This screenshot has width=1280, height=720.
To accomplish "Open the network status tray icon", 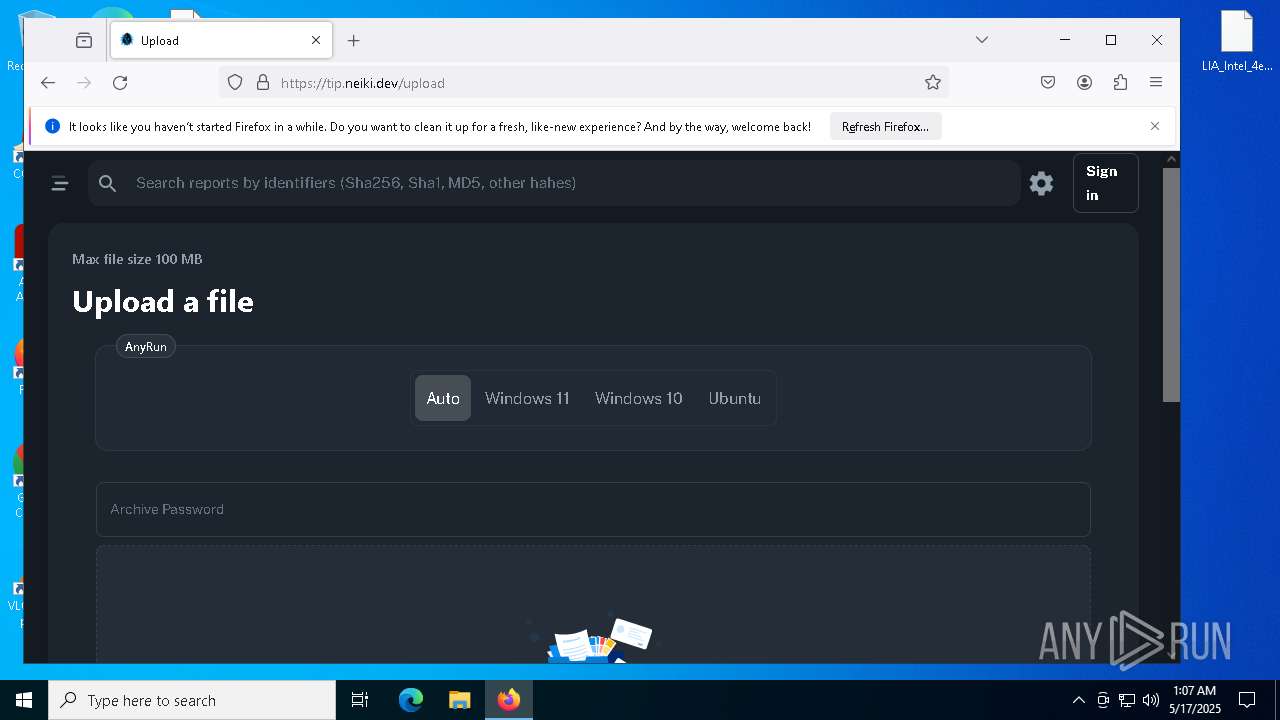I will [x=1127, y=700].
